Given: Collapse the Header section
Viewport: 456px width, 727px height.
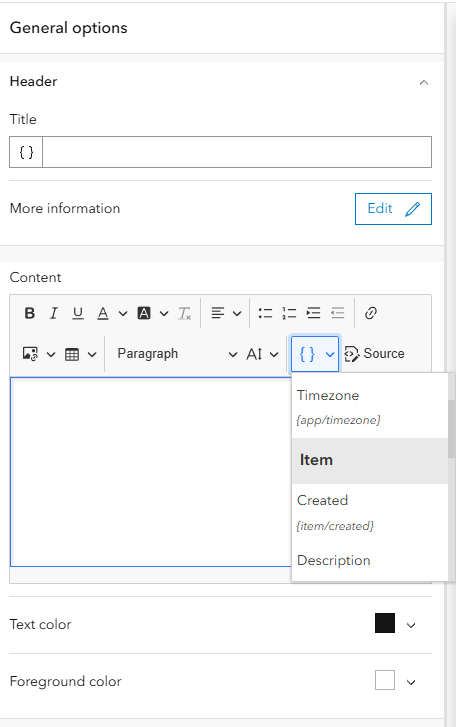Looking at the screenshot, I should tap(424, 83).
